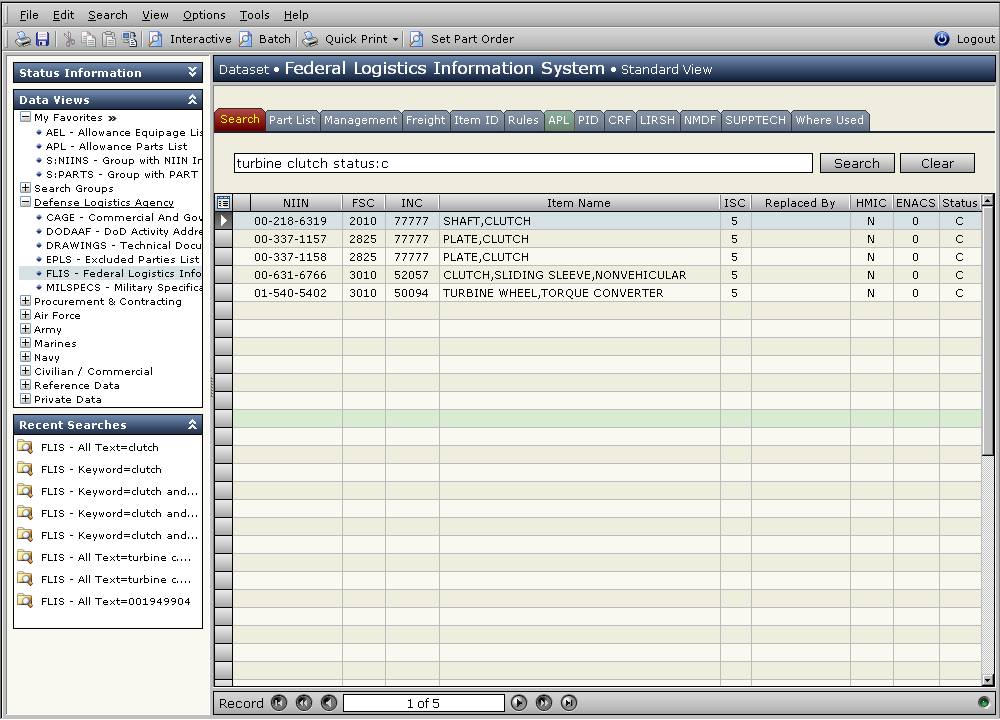This screenshot has height=720, width=1000.
Task: Click the column chooser icon at grid corner
Action: point(224,203)
